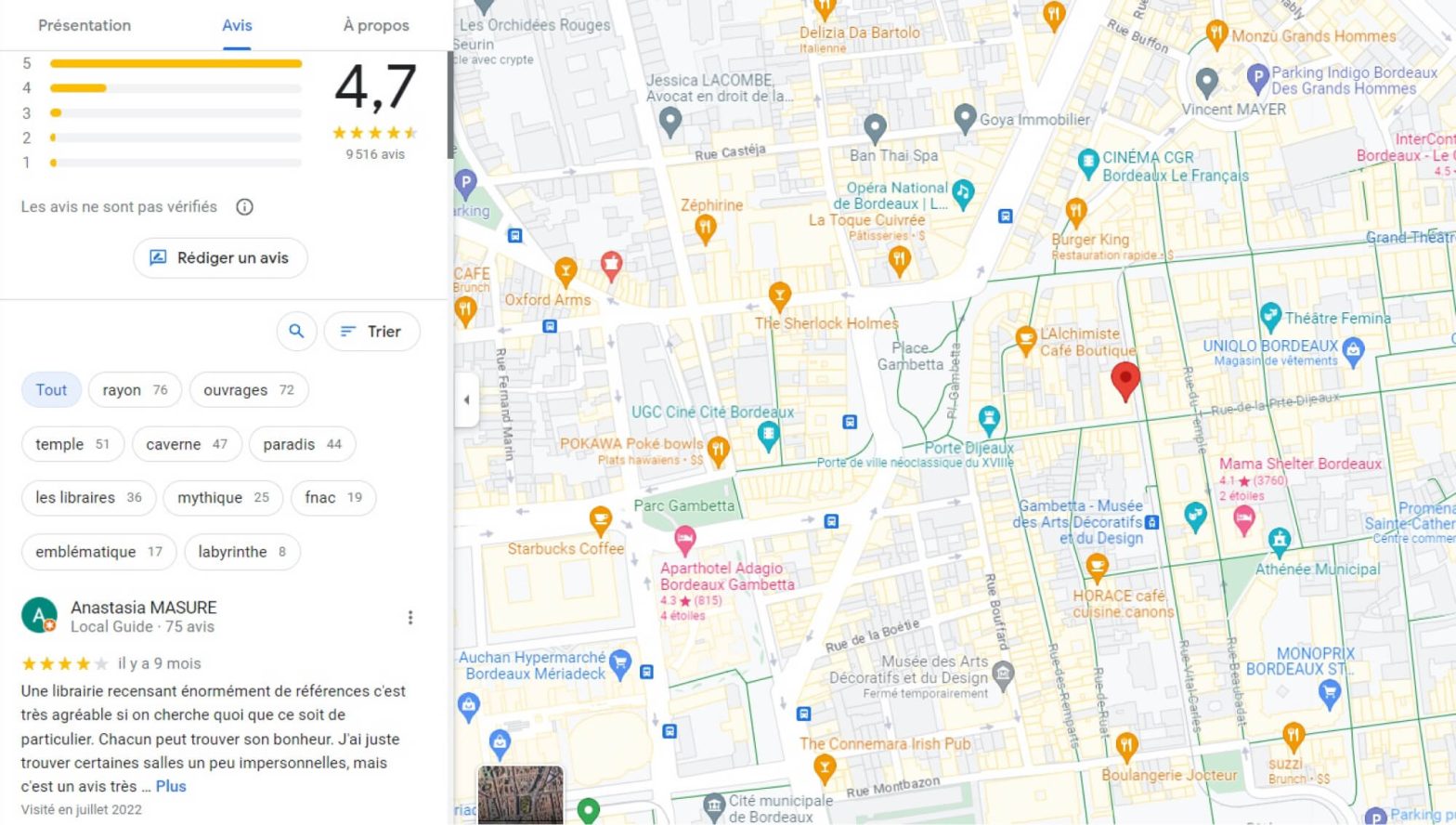Image resolution: width=1456 pixels, height=825 pixels.
Task: Select the Tout filter chip
Action: pyautogui.click(x=51, y=390)
